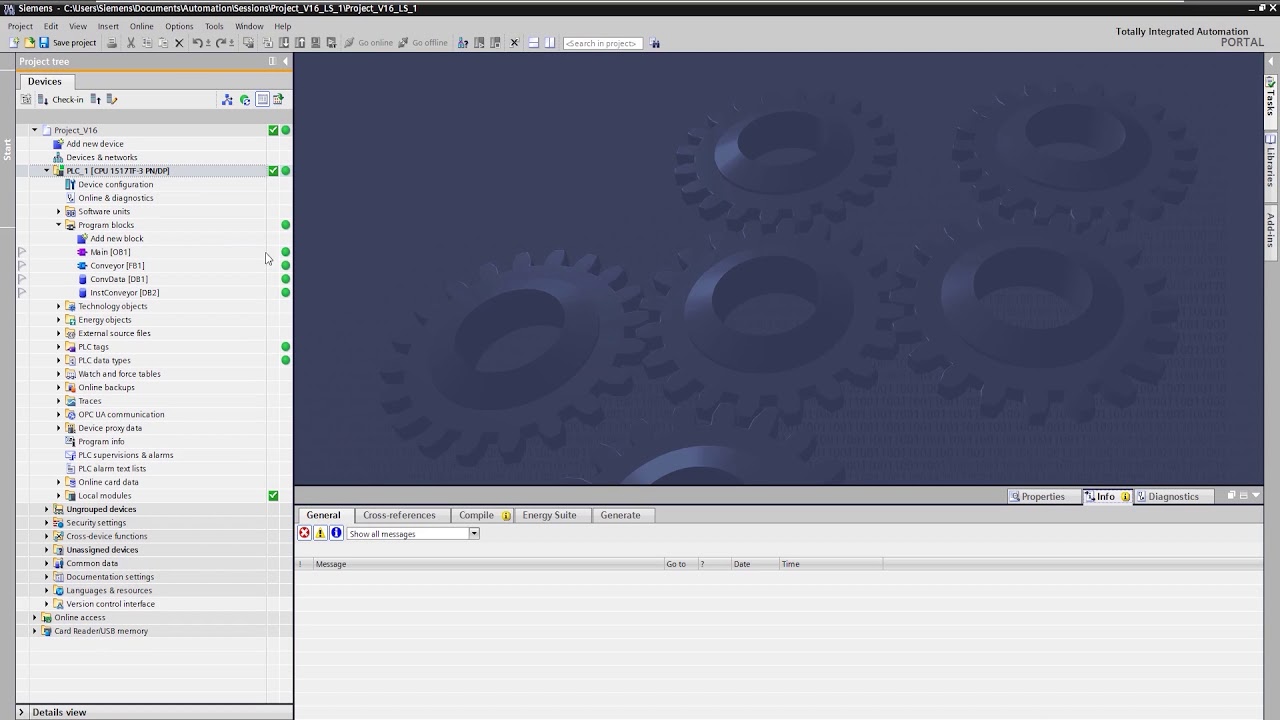Toggle the information messages filter icon
This screenshot has width=1280, height=720.
coord(336,533)
